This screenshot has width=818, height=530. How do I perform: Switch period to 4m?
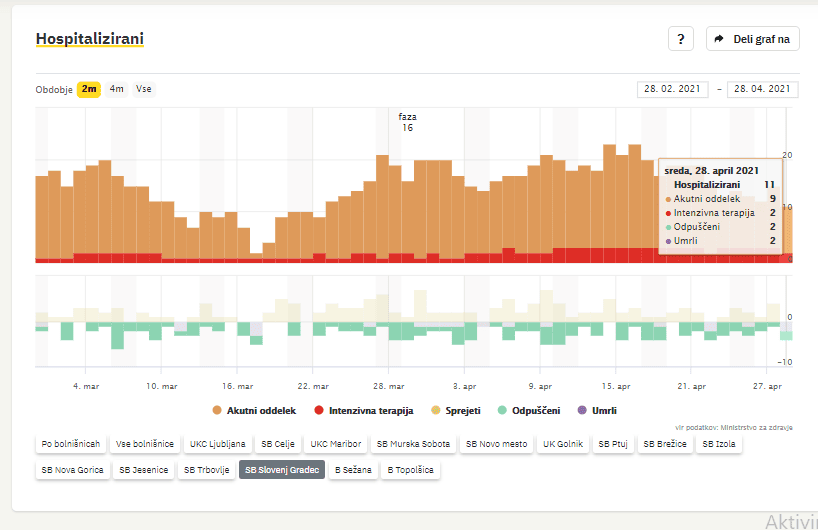[x=117, y=89]
